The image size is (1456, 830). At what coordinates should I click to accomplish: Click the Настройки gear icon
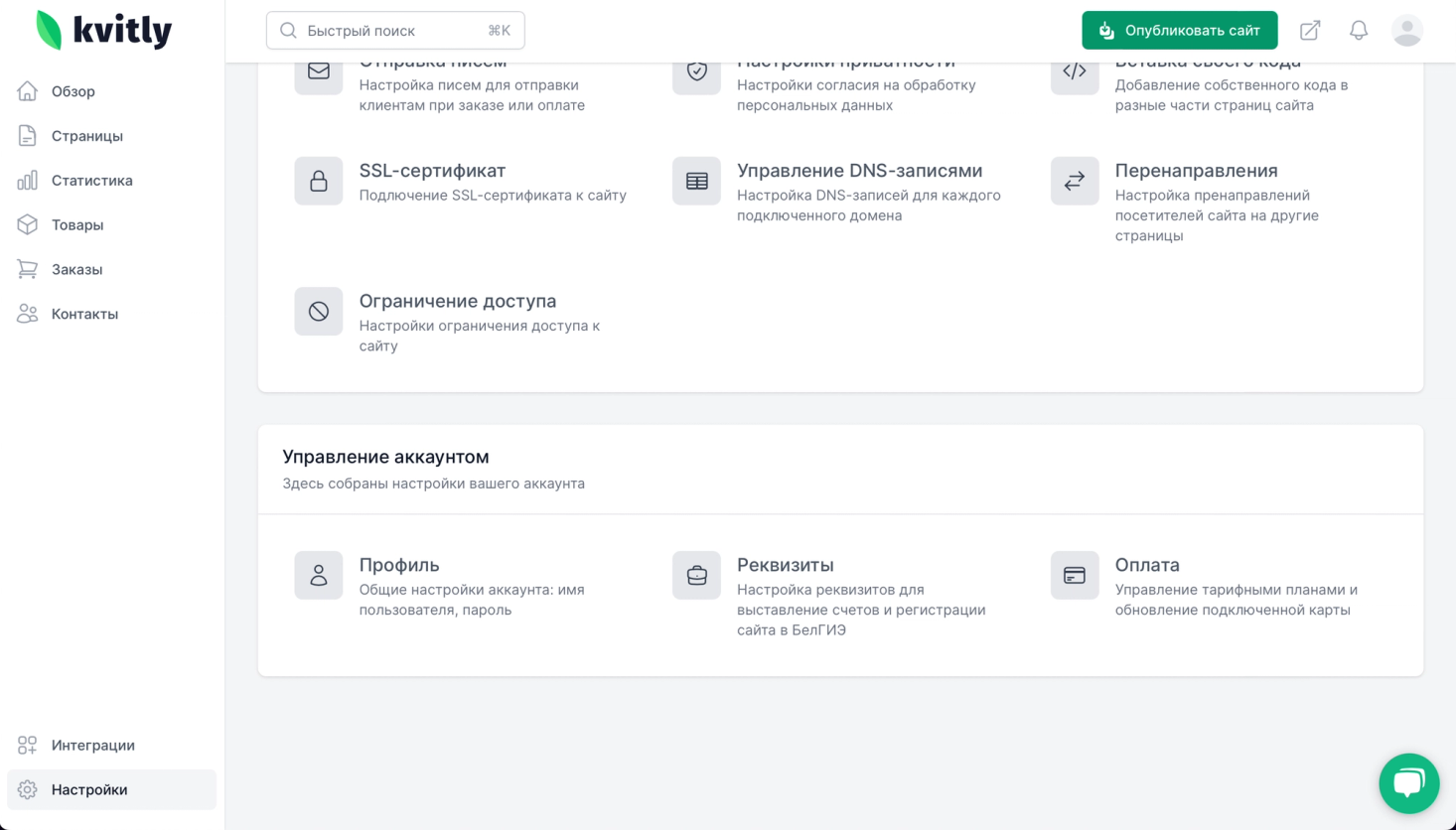click(x=28, y=790)
